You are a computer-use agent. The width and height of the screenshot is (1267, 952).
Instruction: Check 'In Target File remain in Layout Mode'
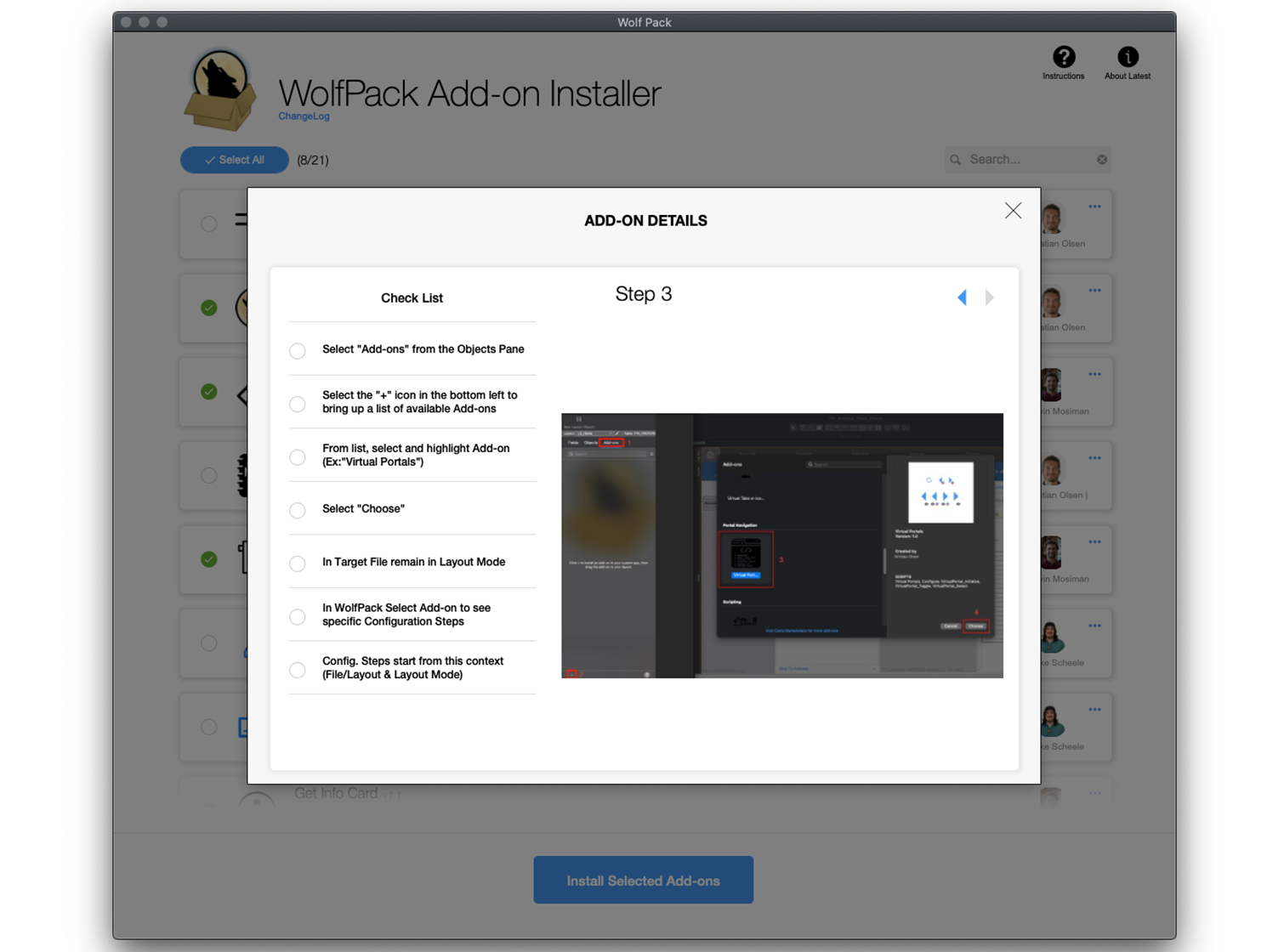point(298,564)
